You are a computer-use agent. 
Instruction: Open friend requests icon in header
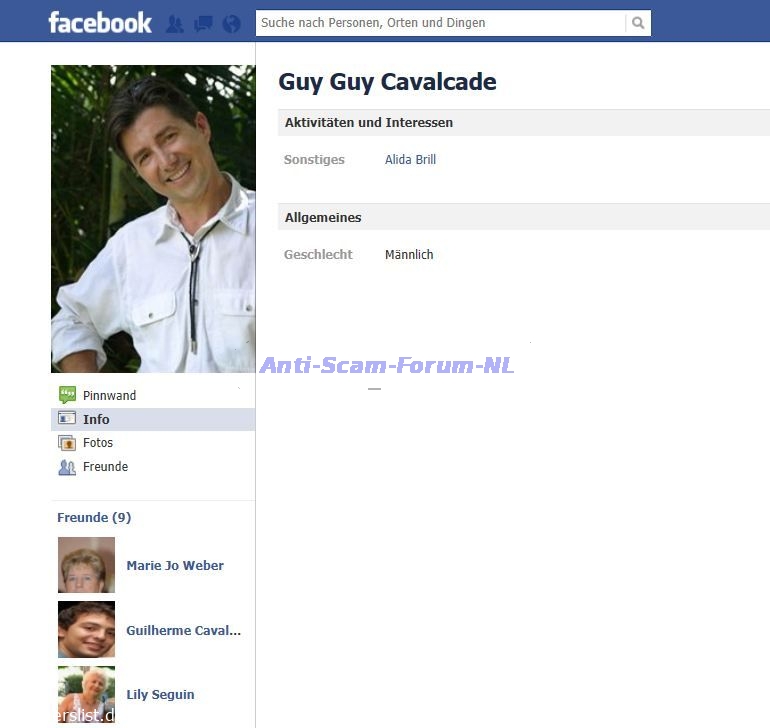coord(174,24)
